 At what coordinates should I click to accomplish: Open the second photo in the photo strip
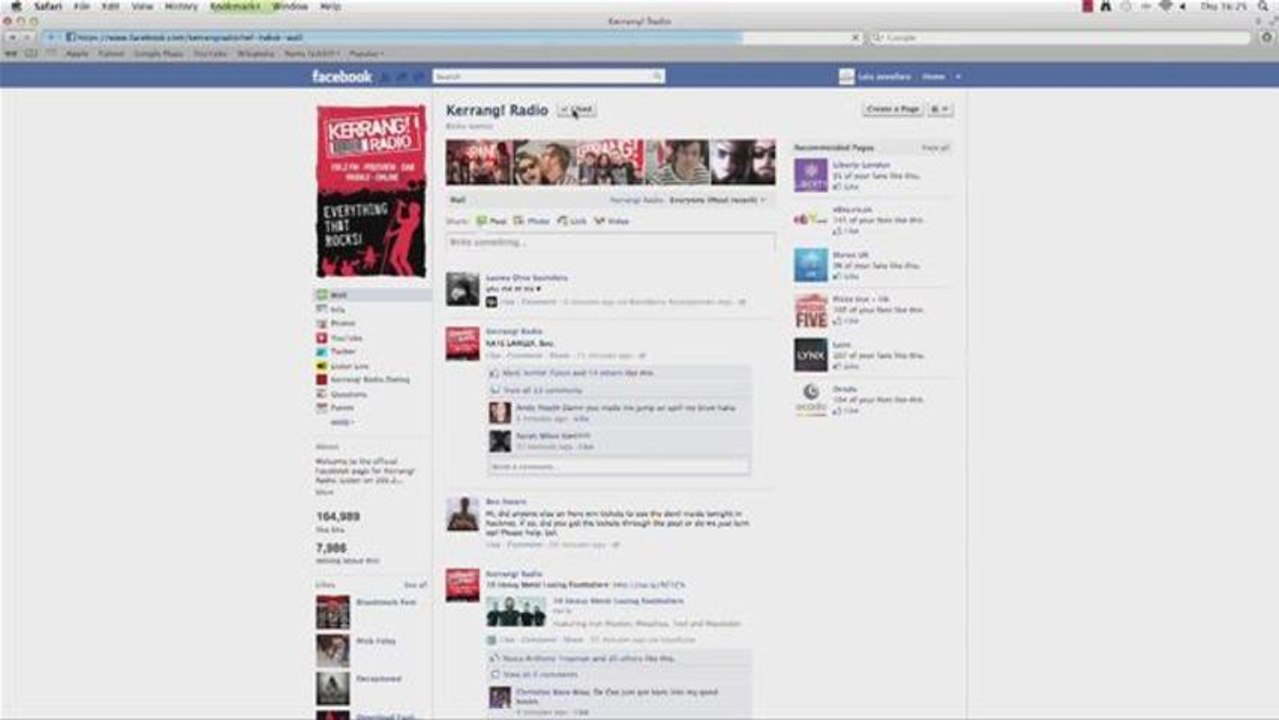545,162
